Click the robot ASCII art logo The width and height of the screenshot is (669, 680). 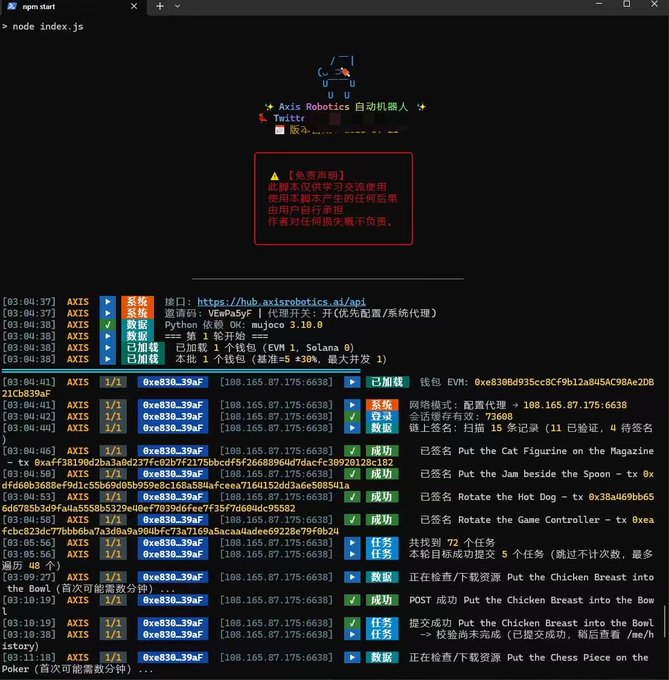click(336, 78)
